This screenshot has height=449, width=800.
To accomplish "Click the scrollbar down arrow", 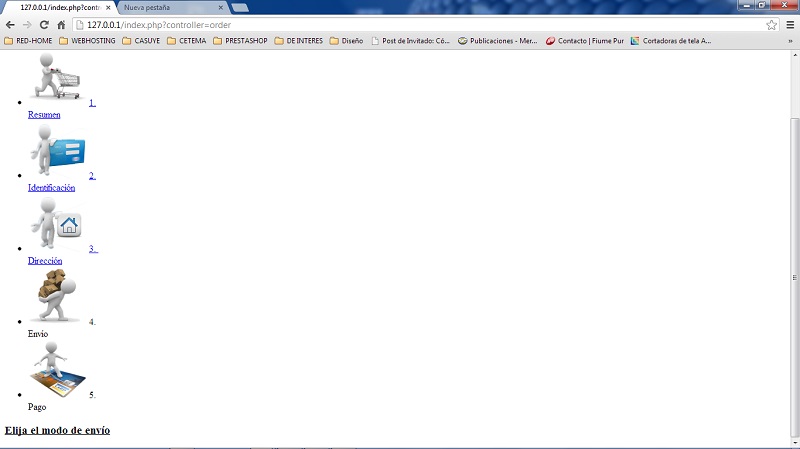I will click(794, 443).
